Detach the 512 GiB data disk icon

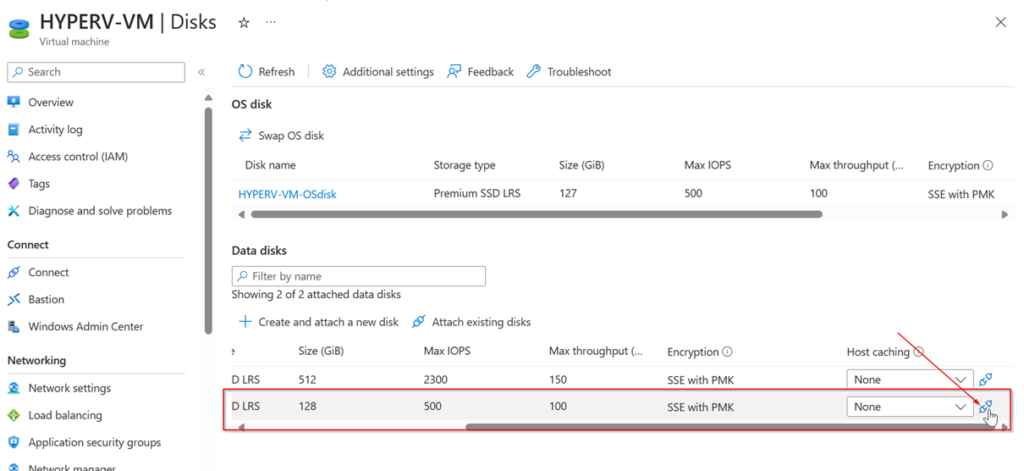coord(986,379)
